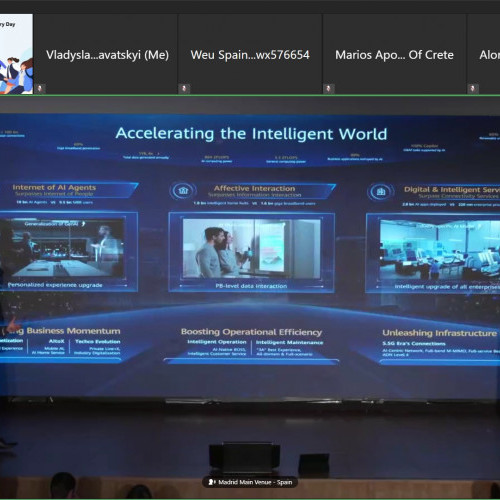Screen dimensions: 500x500
Task: Click the 'Intelligent Operation' subheading
Action: (217, 342)
